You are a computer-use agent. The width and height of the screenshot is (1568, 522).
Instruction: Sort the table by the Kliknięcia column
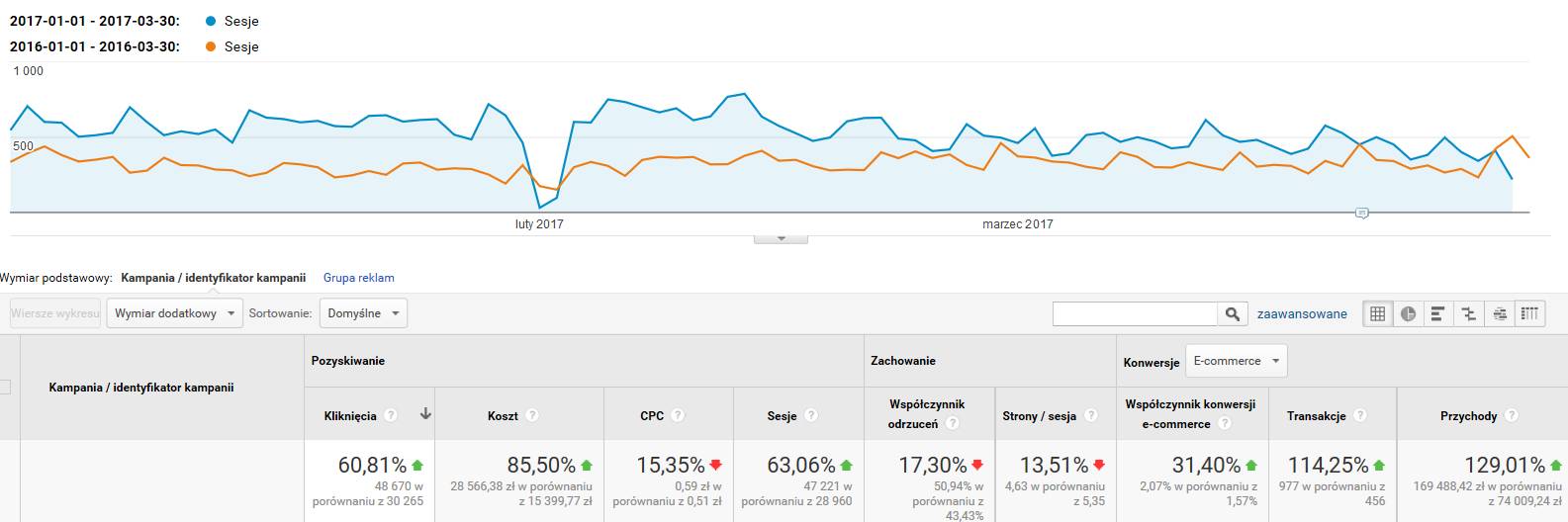(350, 416)
